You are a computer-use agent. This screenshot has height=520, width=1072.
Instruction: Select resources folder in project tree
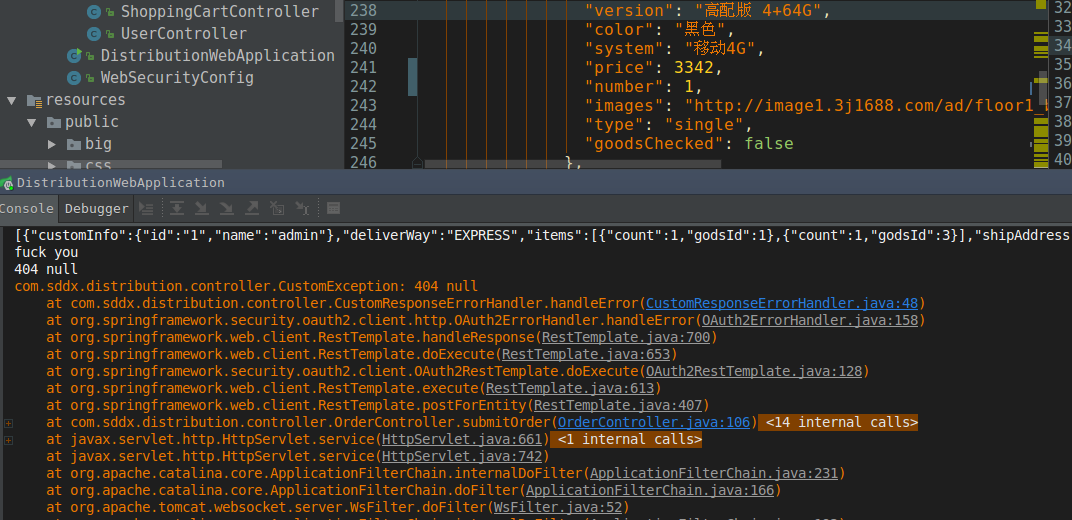pos(85,100)
